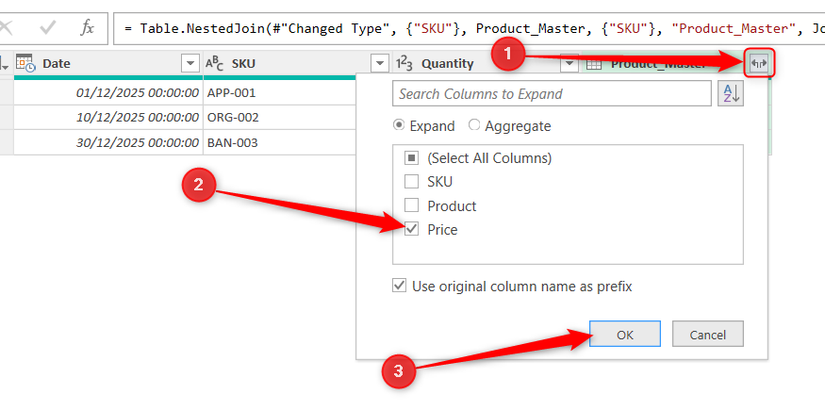The width and height of the screenshot is (825, 409).
Task: Click the Search Columns to Expand field
Action: click(551, 94)
